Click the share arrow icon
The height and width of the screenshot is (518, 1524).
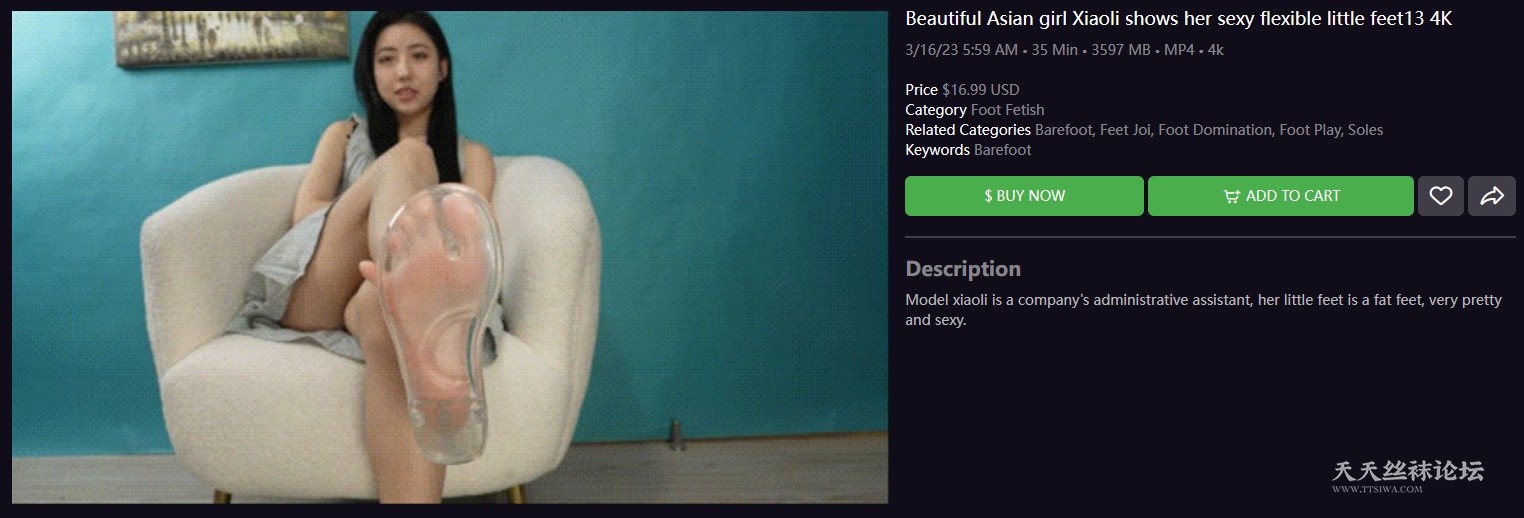1492,196
